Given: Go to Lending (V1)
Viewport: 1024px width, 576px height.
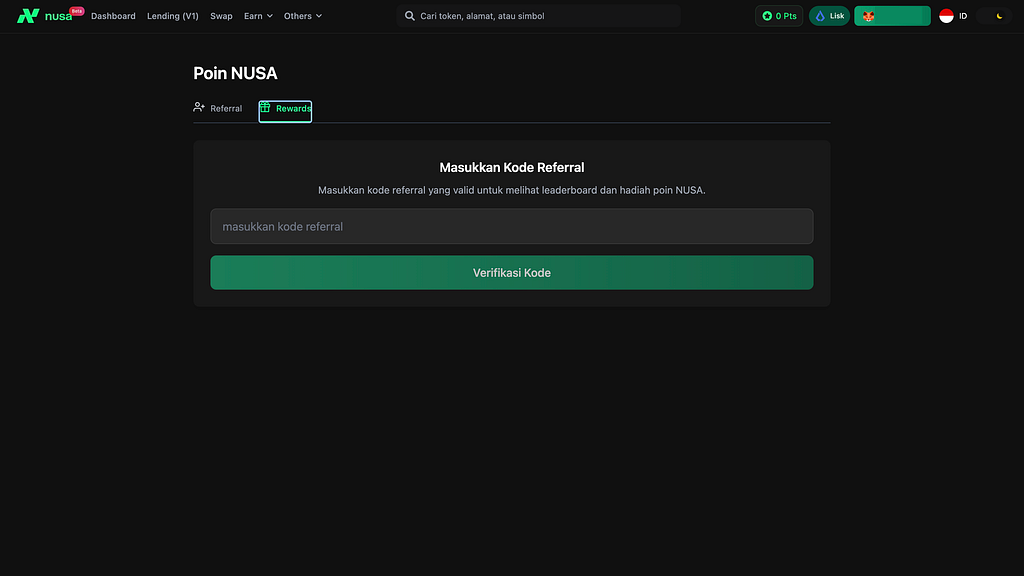Looking at the screenshot, I should pyautogui.click(x=172, y=16).
